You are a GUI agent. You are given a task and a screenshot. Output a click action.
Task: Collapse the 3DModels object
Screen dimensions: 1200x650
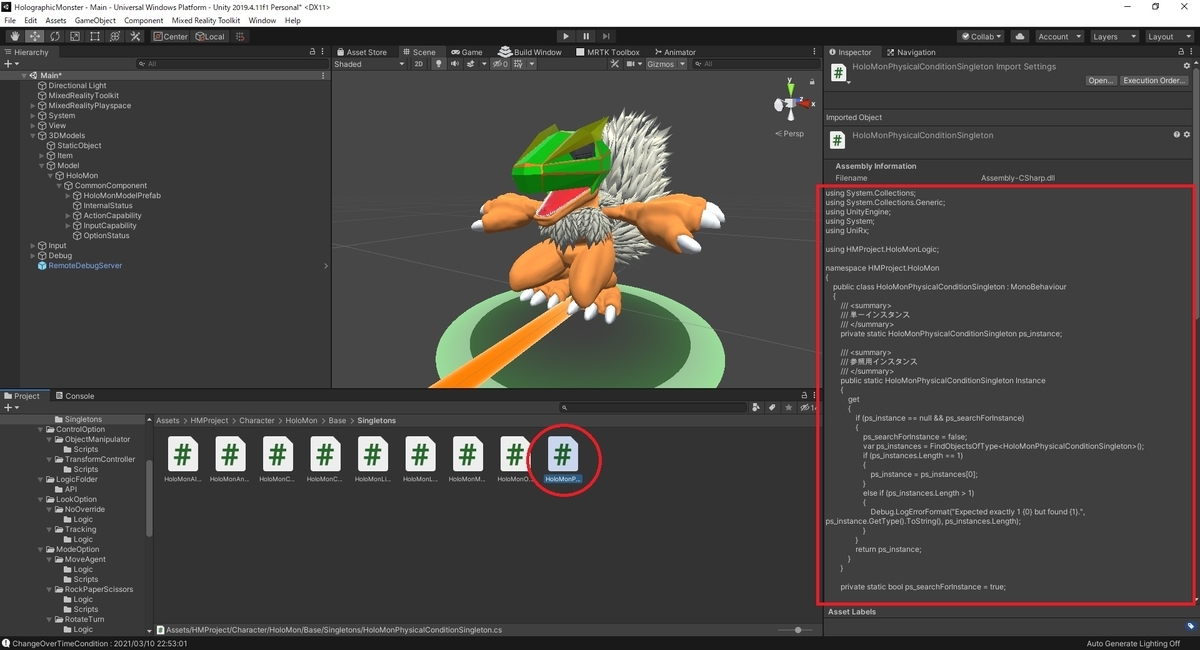click(x=33, y=136)
